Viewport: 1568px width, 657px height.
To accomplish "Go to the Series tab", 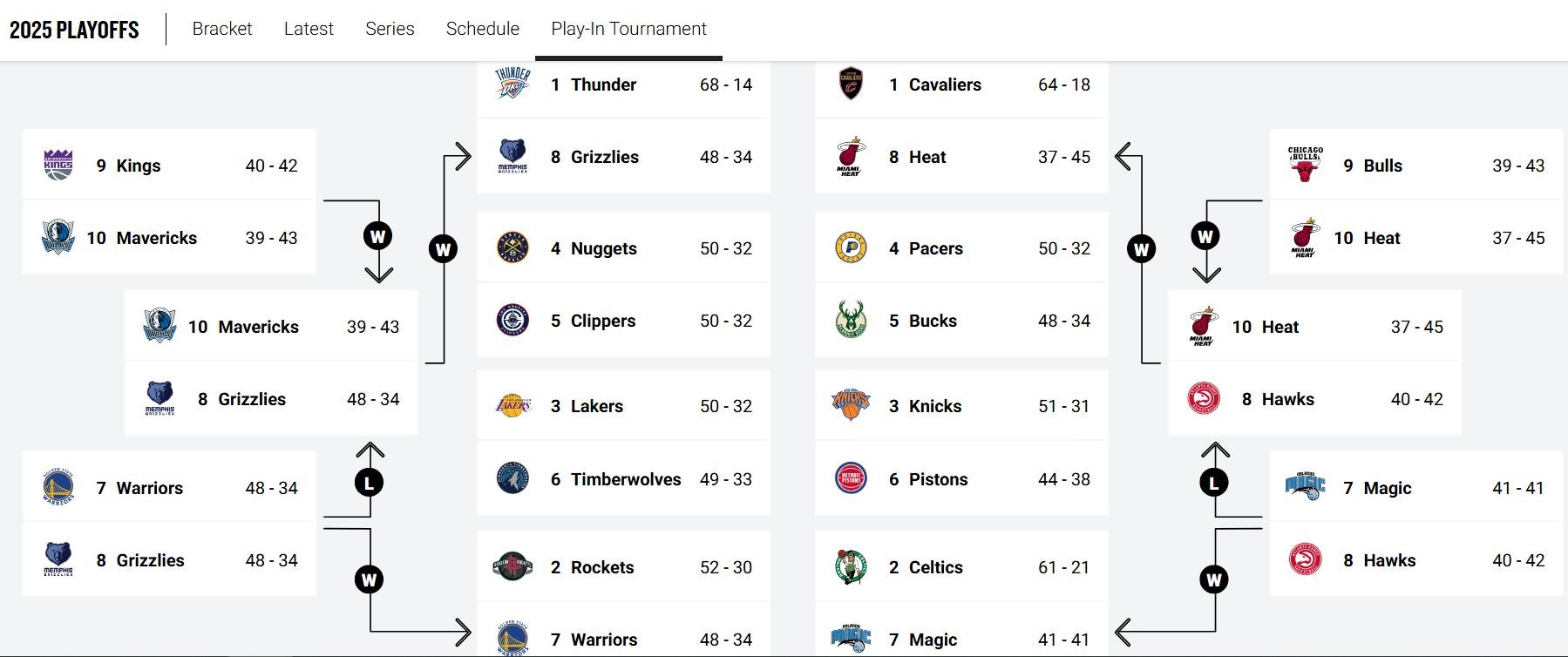I will coord(390,29).
